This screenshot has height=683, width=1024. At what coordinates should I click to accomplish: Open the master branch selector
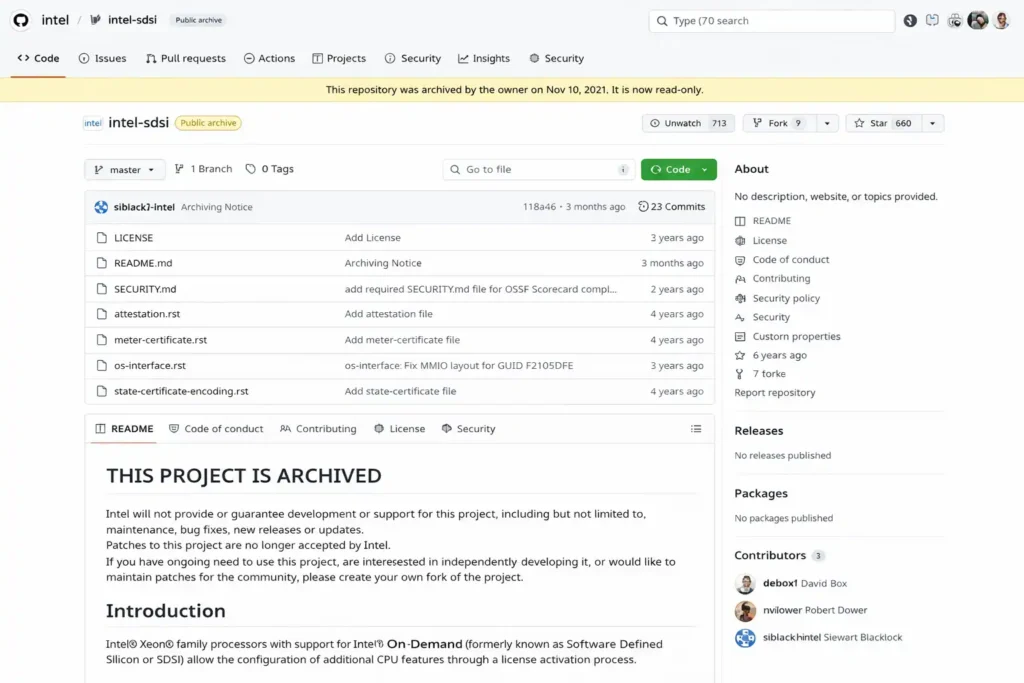click(x=124, y=169)
